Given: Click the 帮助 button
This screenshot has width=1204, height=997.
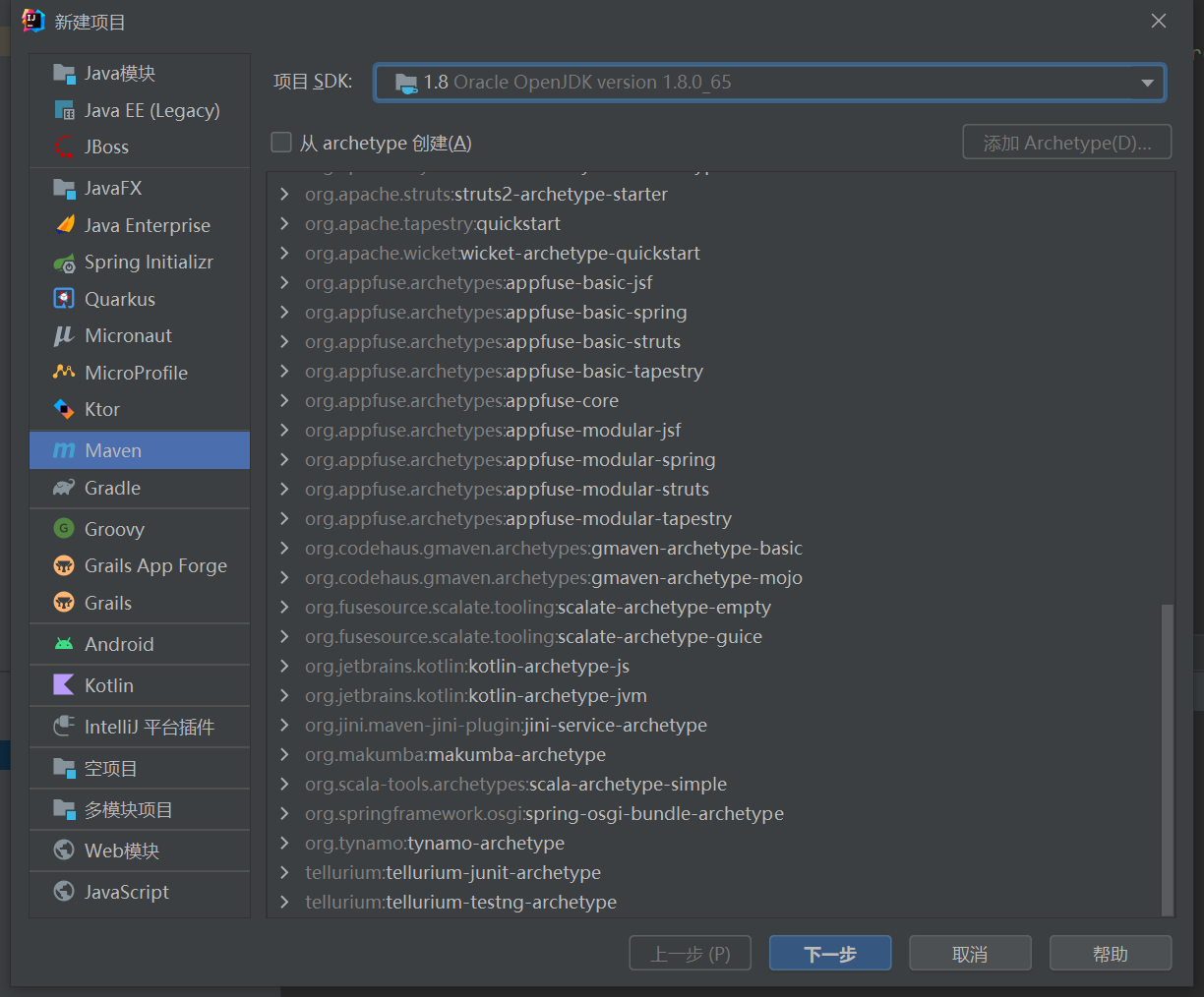Looking at the screenshot, I should (1111, 954).
